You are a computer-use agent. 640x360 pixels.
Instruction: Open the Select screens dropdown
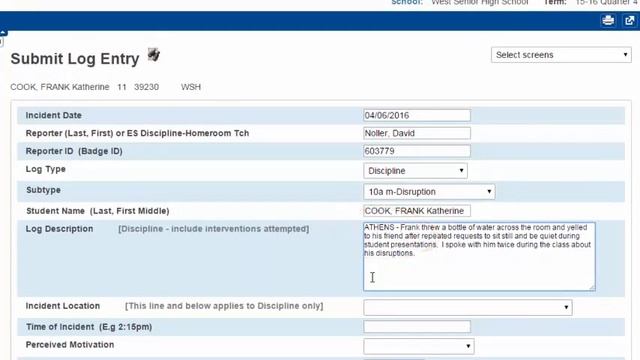(561, 55)
